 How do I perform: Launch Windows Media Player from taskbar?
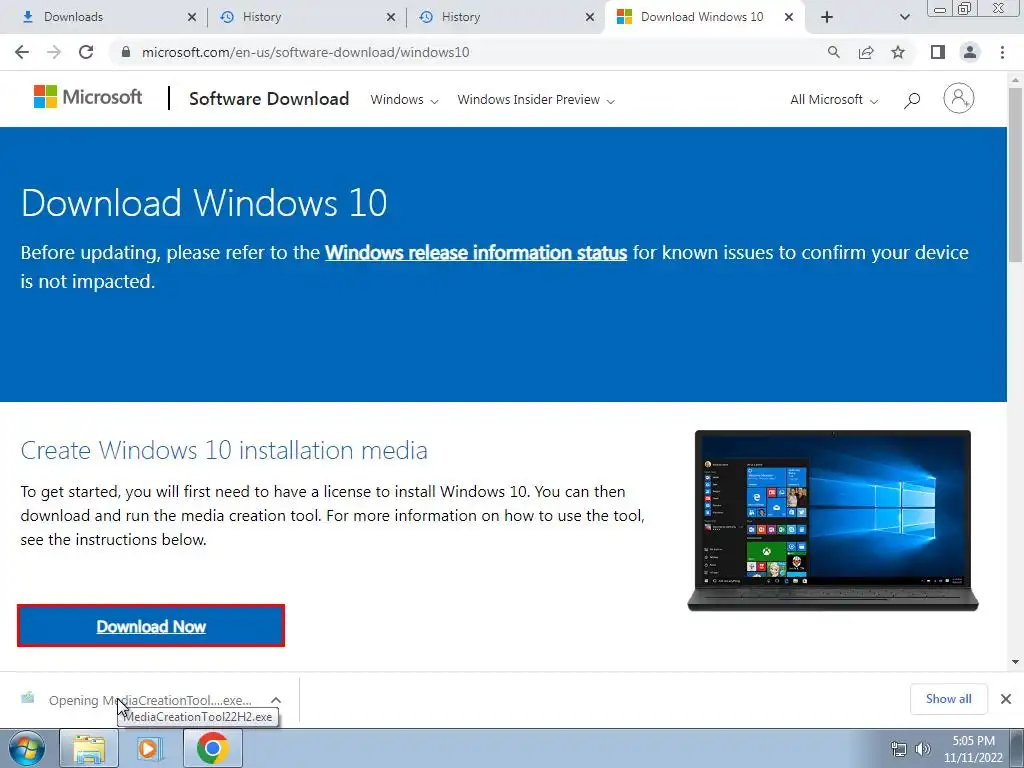(x=150, y=748)
